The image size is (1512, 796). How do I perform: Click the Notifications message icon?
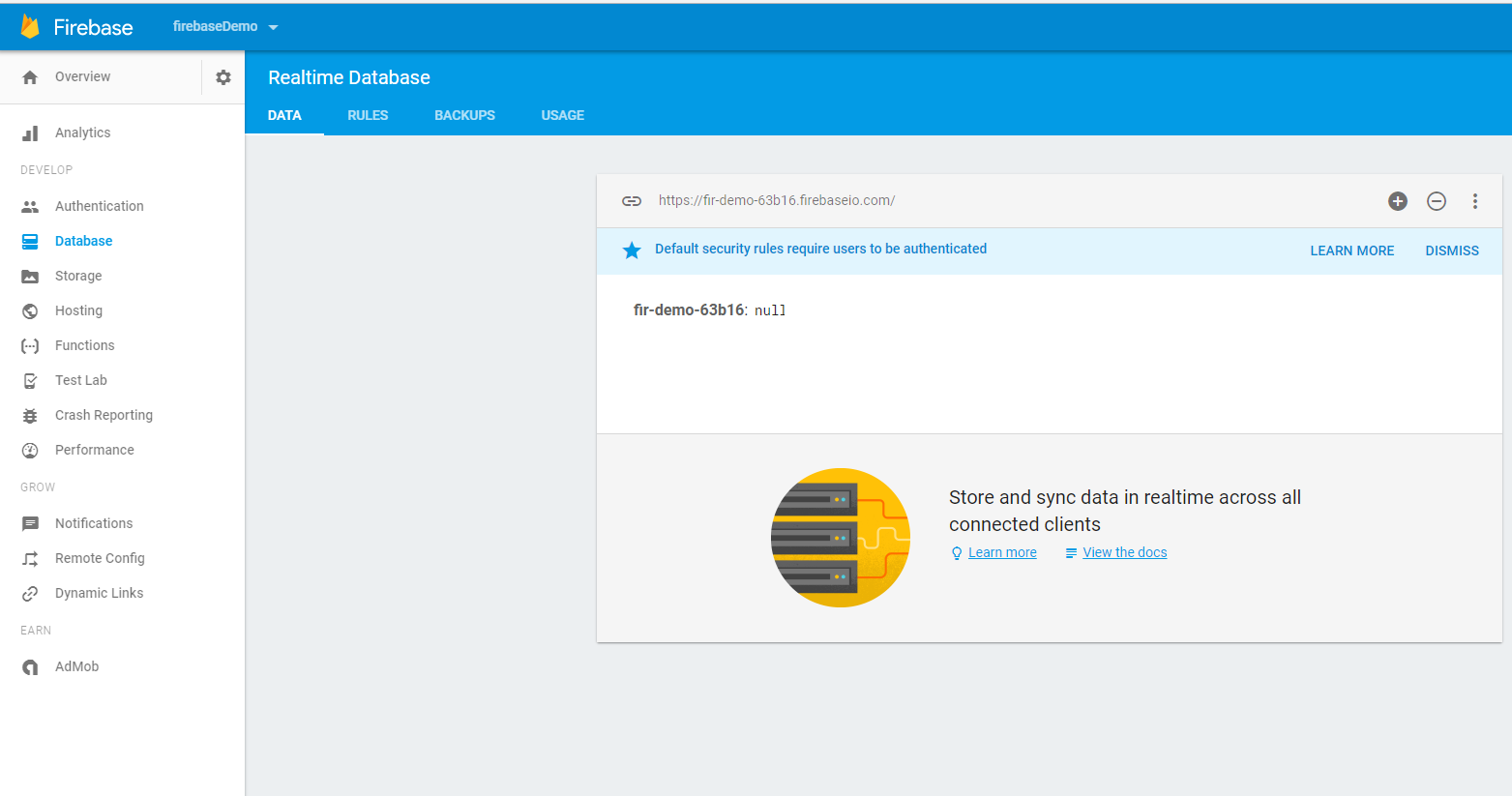click(30, 524)
